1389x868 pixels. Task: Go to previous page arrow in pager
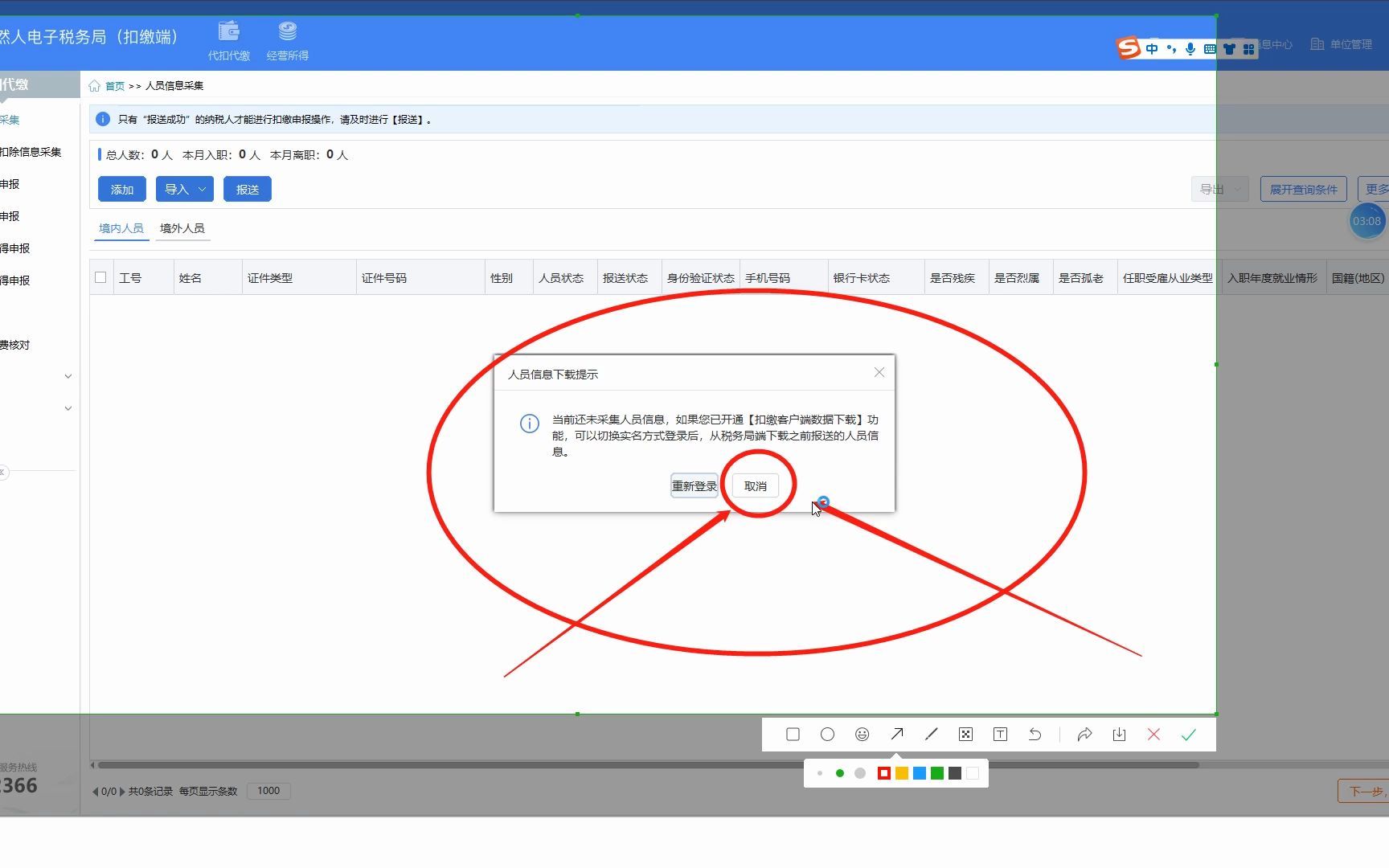(96, 792)
